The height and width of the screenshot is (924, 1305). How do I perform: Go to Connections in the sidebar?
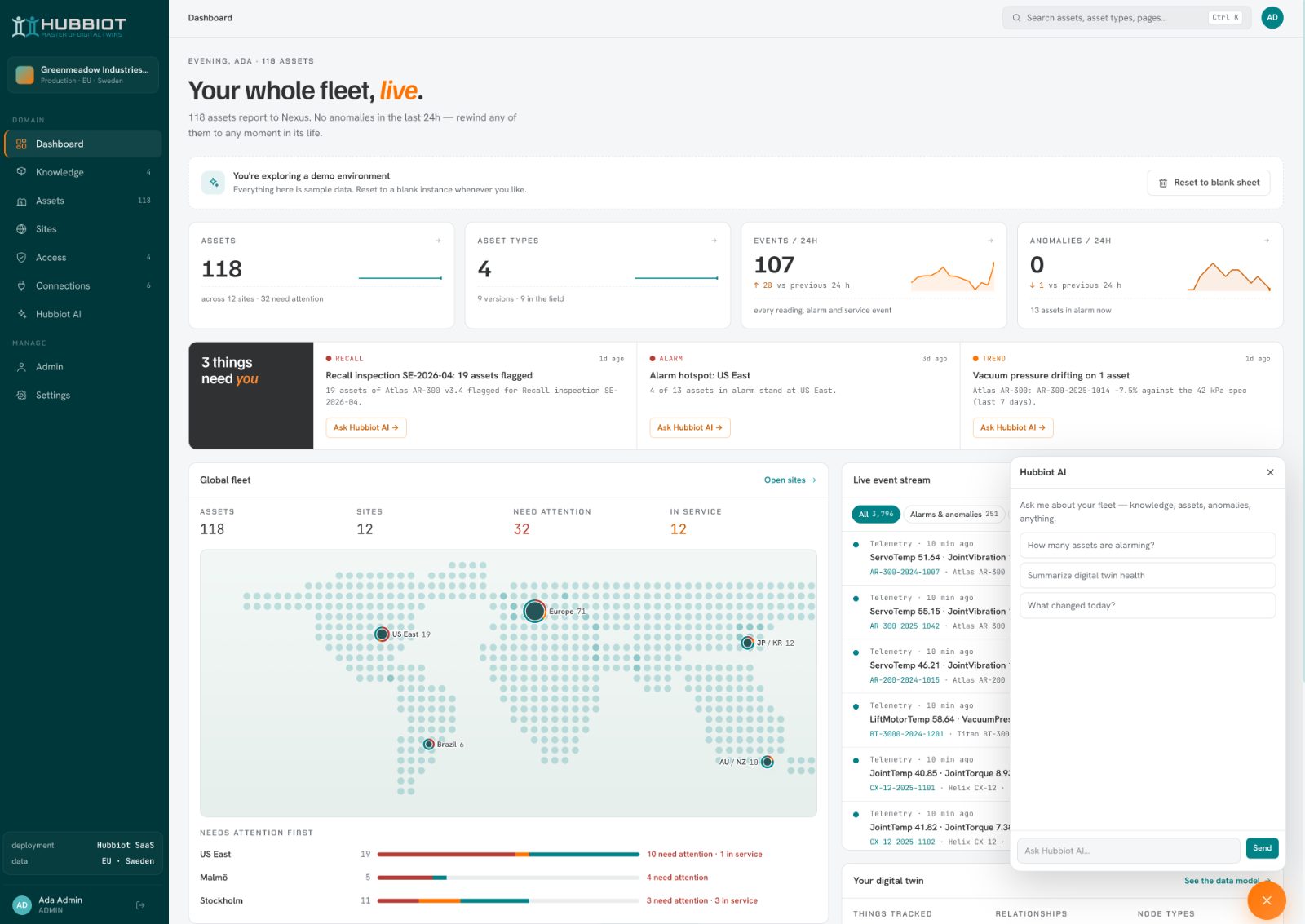(x=82, y=286)
